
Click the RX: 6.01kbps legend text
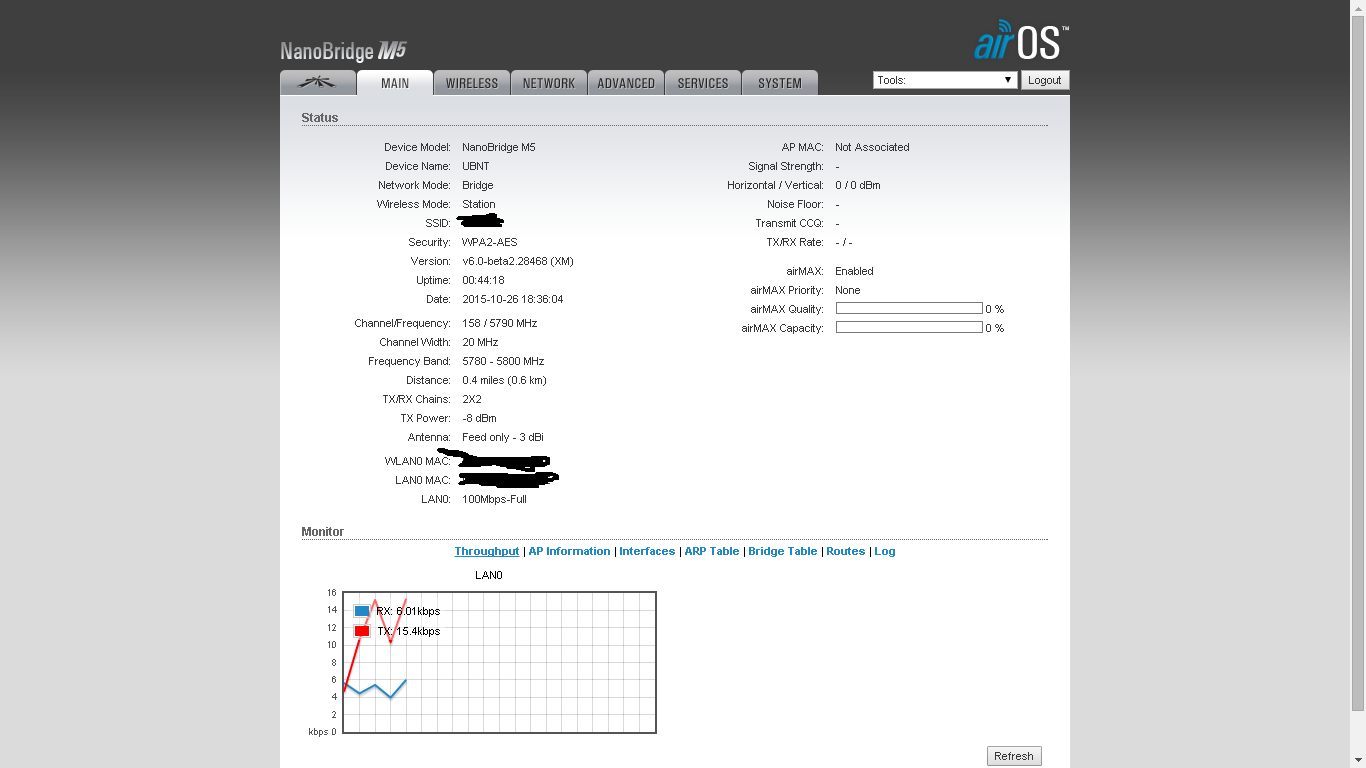(408, 611)
